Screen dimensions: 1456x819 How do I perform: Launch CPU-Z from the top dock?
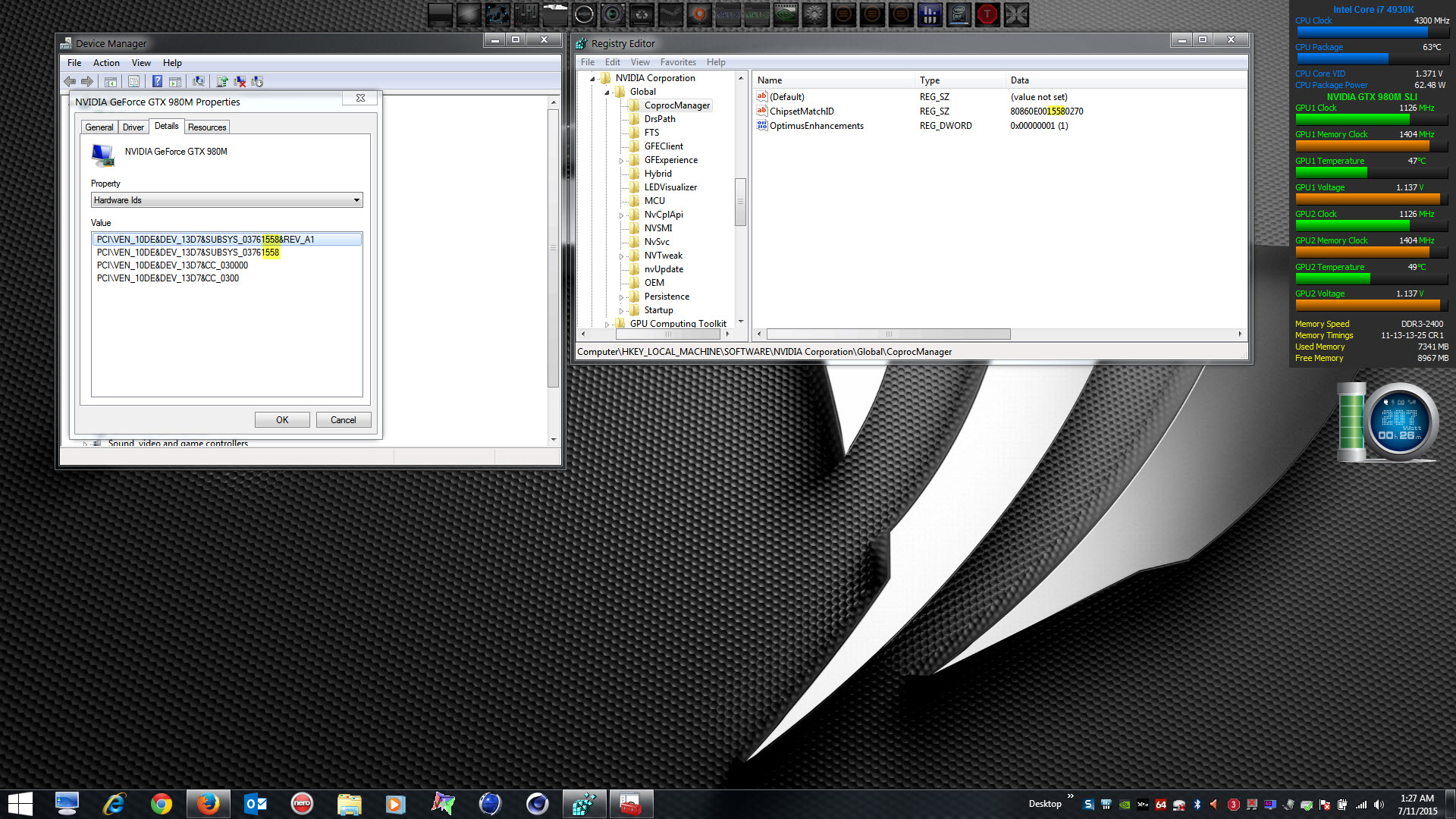point(728,14)
